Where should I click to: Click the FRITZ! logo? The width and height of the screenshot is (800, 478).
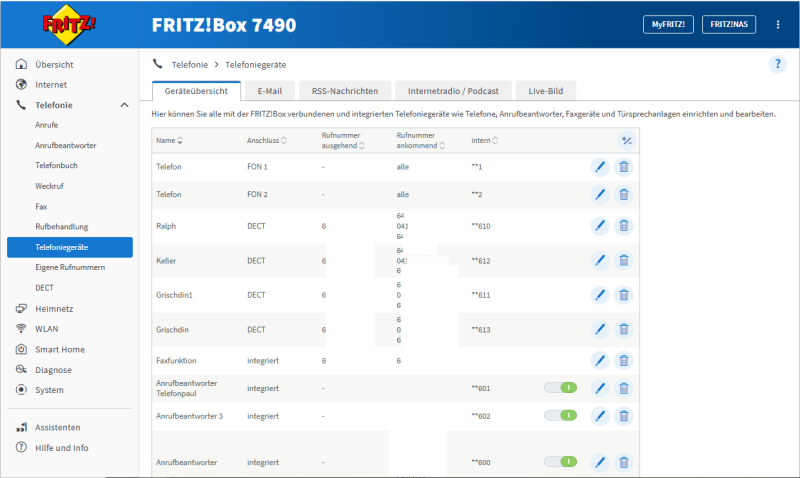(x=67, y=25)
